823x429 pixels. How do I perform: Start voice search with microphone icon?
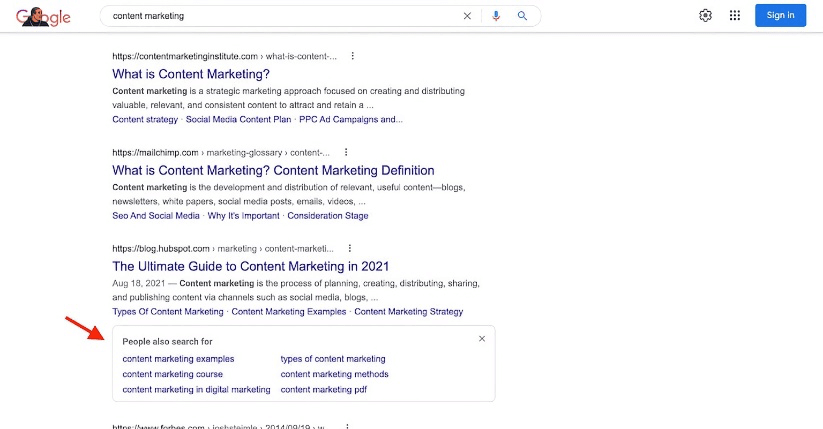pos(495,16)
